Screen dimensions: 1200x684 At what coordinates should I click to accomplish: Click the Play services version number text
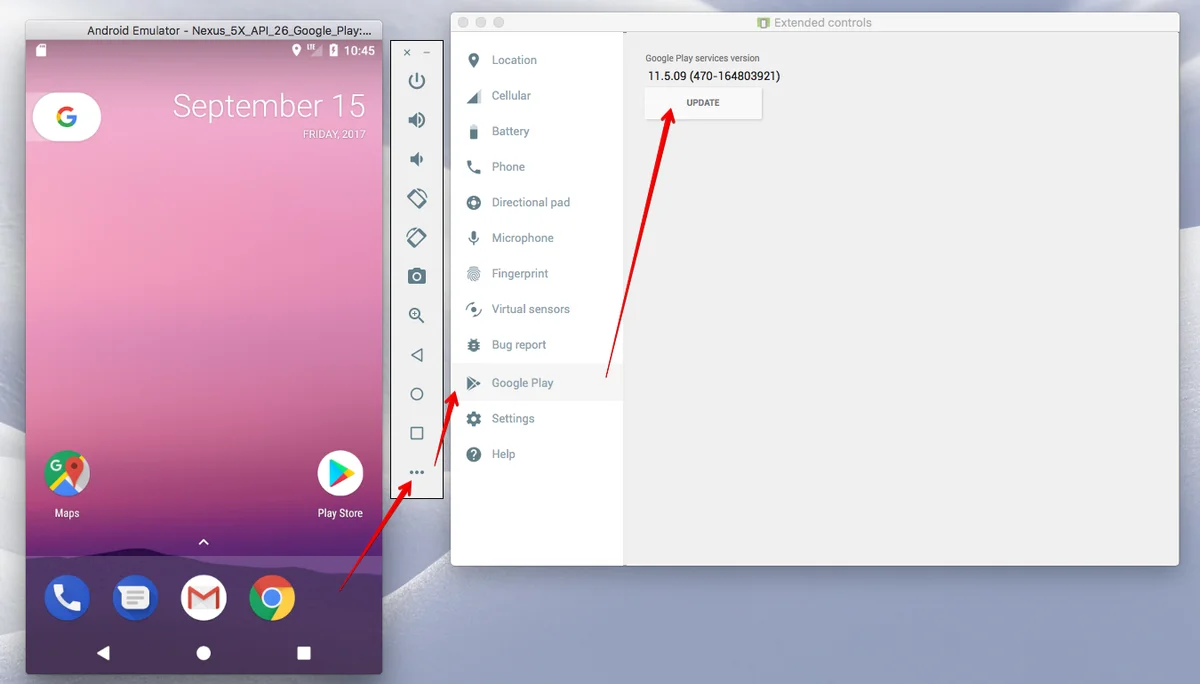[713, 76]
